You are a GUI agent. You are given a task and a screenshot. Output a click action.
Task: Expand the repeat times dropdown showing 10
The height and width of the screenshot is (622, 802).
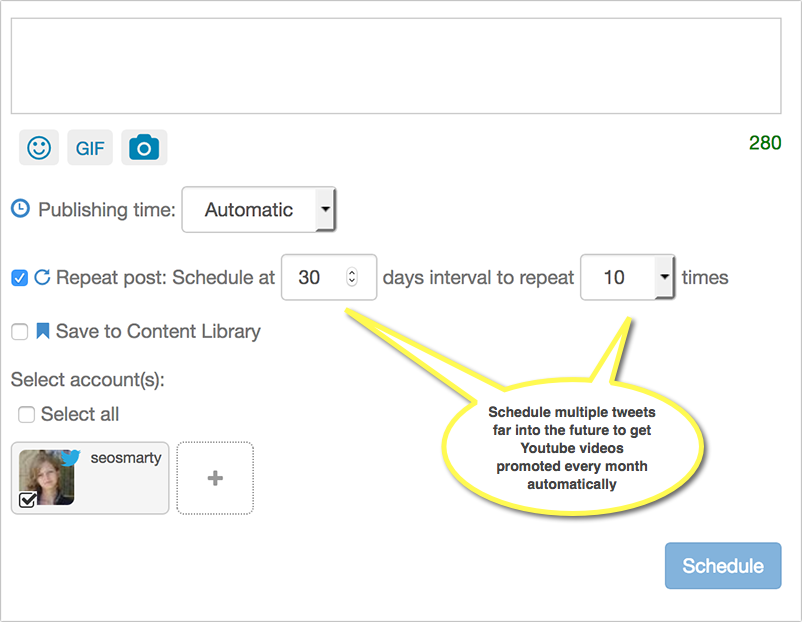(627, 277)
